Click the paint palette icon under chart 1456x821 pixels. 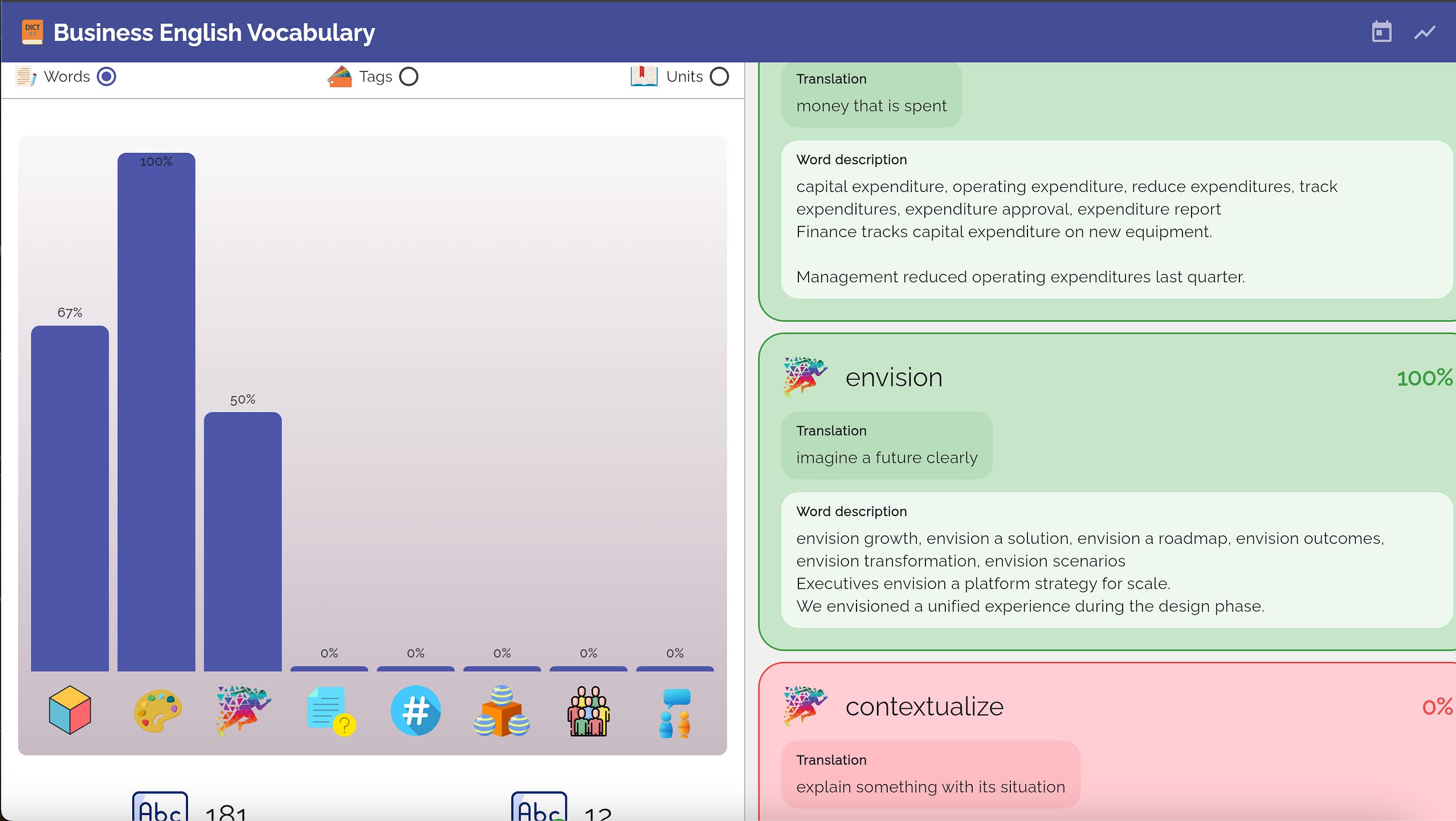point(158,710)
